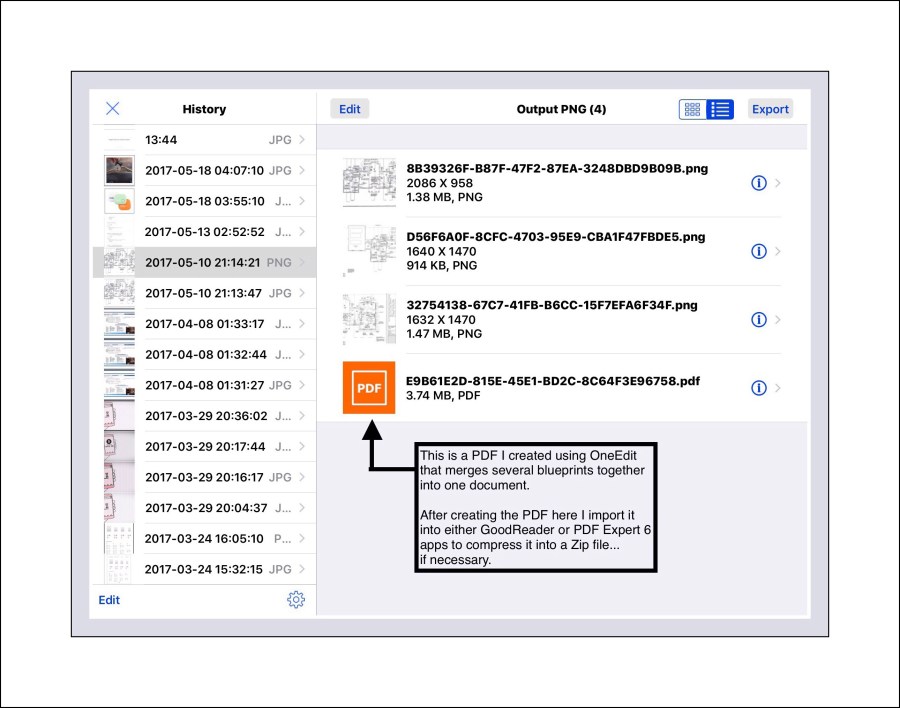Close the History panel with X icon
The width and height of the screenshot is (900, 708).
(x=113, y=109)
